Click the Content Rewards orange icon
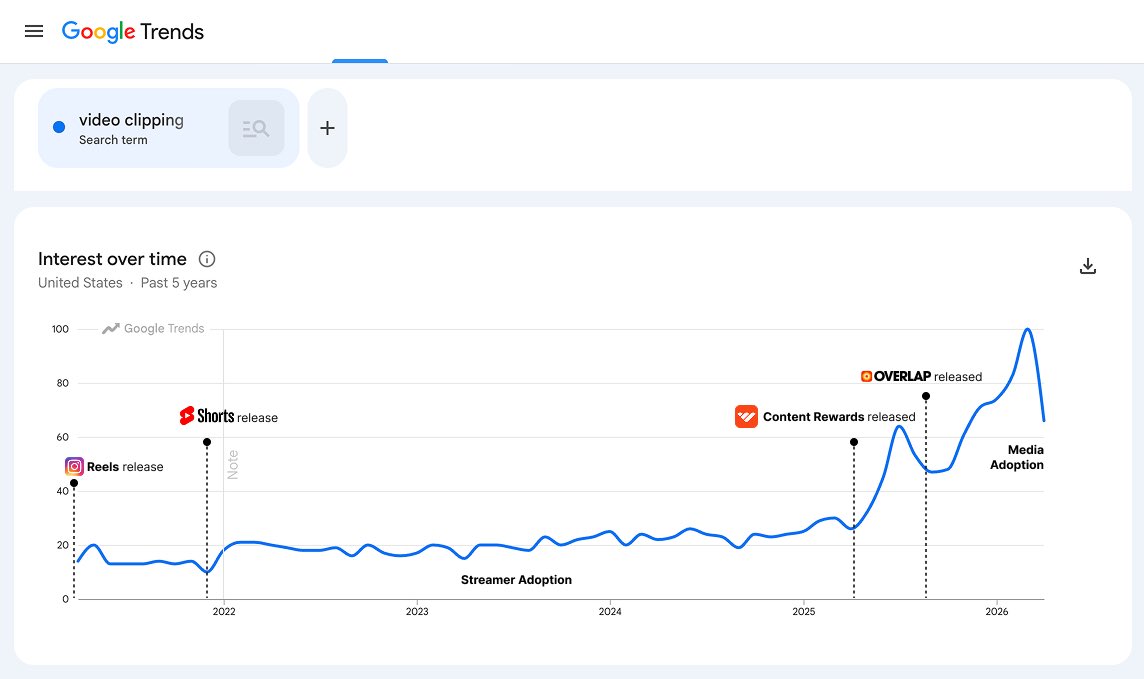This screenshot has height=679, width=1144. coord(746,416)
